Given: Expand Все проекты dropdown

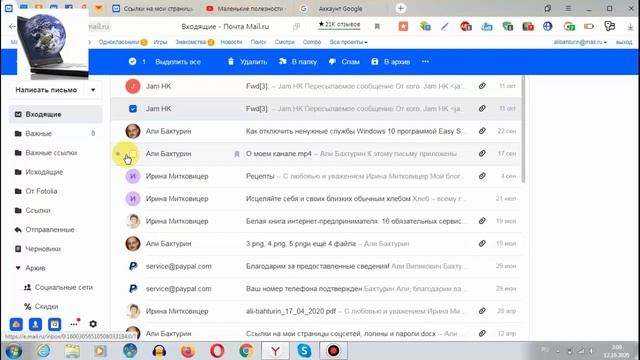Looking at the screenshot, I should (x=348, y=42).
